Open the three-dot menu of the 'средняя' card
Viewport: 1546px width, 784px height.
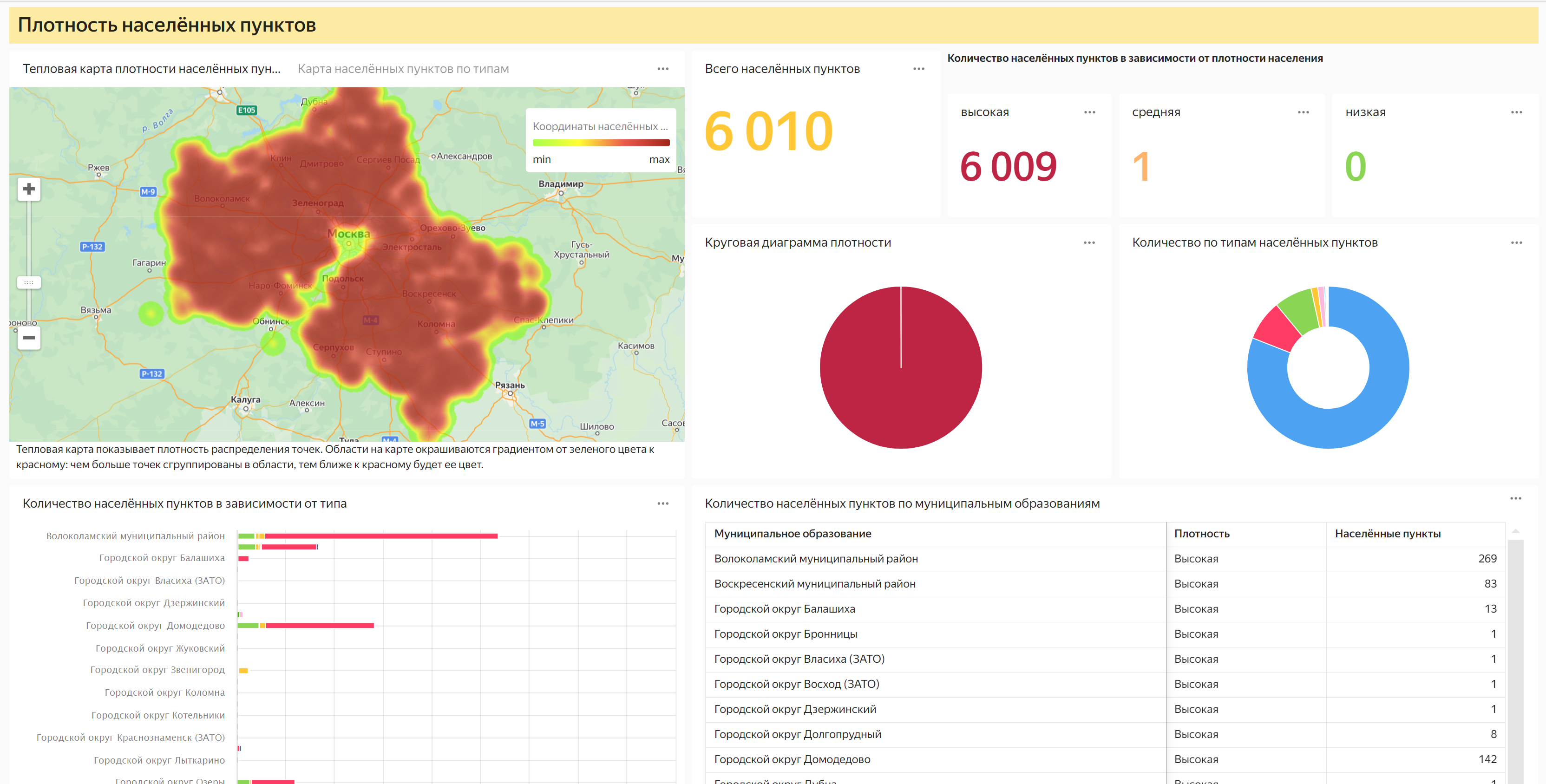[1303, 112]
